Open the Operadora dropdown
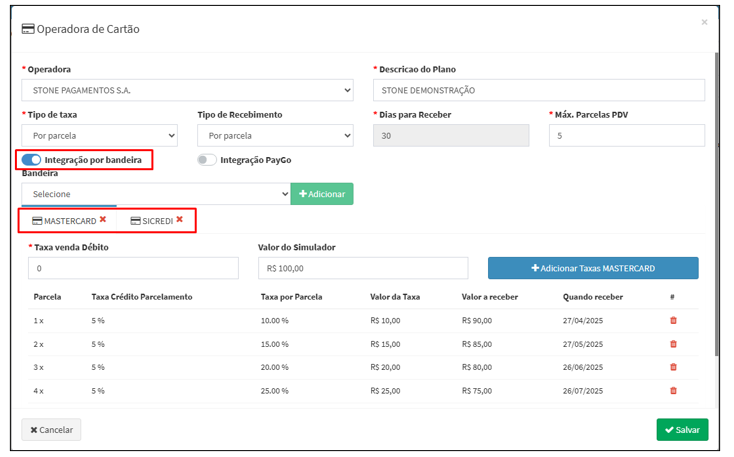This screenshot has height=457, width=734. point(187,91)
